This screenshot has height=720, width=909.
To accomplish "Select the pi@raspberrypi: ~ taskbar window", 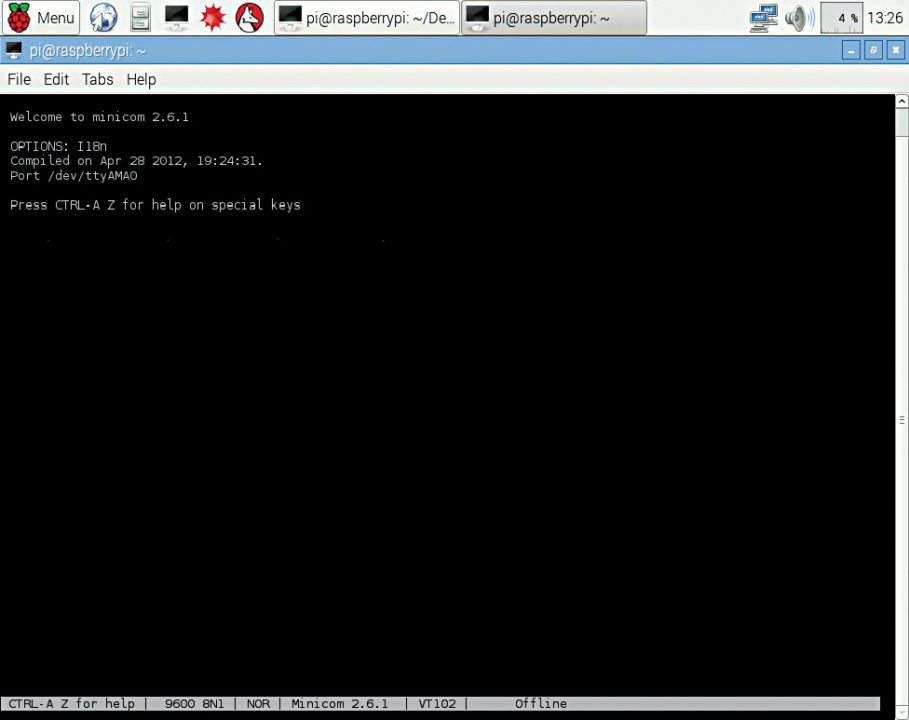I will (x=553, y=17).
